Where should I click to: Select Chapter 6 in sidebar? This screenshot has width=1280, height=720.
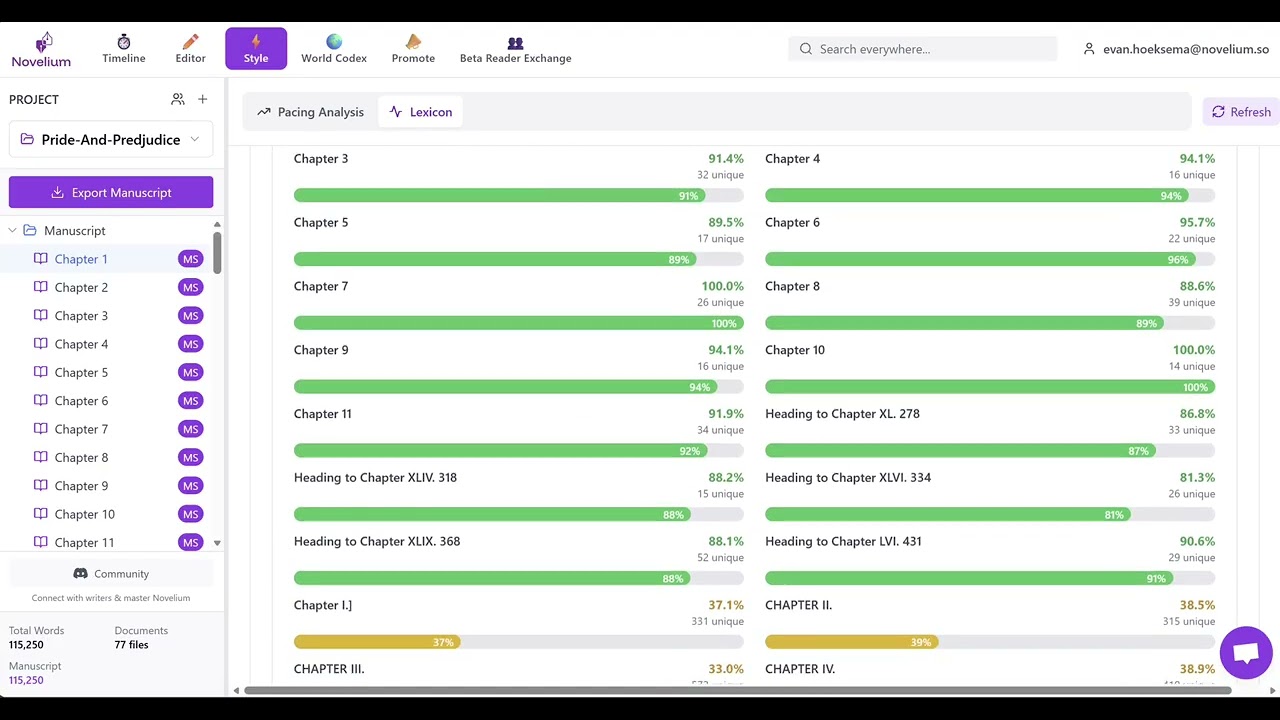[x=81, y=401]
